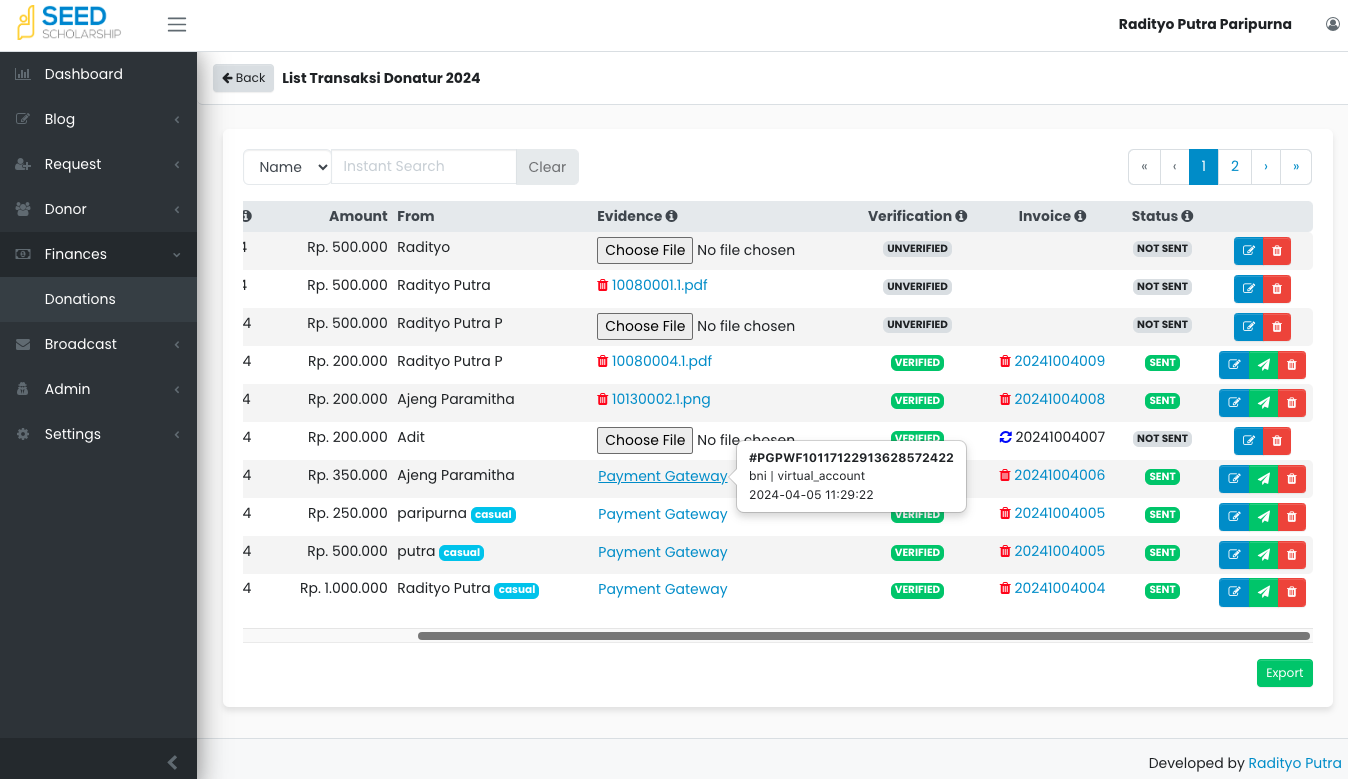This screenshot has height=779, width=1348.
Task: Delete evidence file 10080004.1.pdf via trash icon
Action: (x=602, y=361)
